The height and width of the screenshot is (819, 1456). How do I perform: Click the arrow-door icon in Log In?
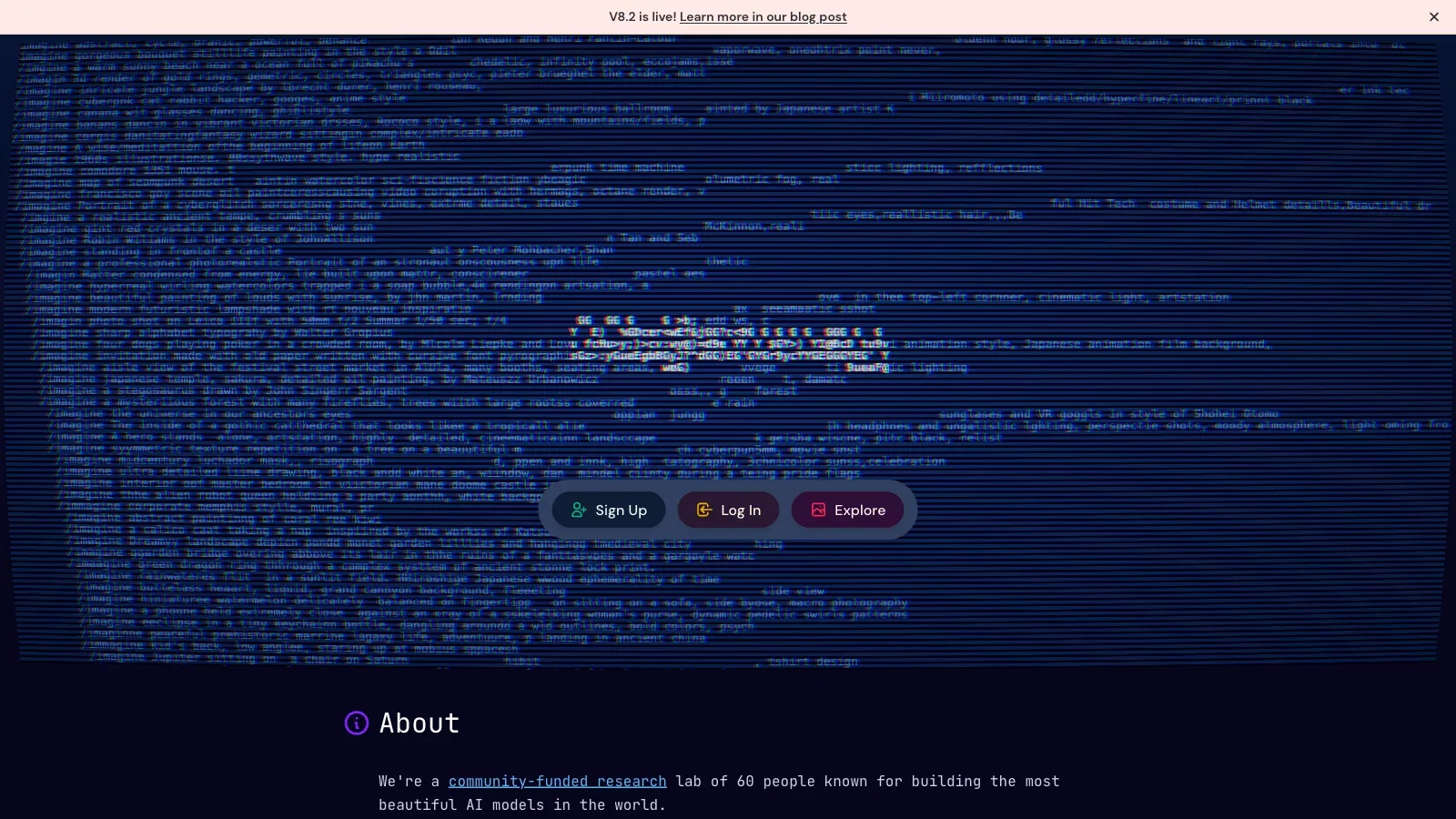tap(704, 511)
